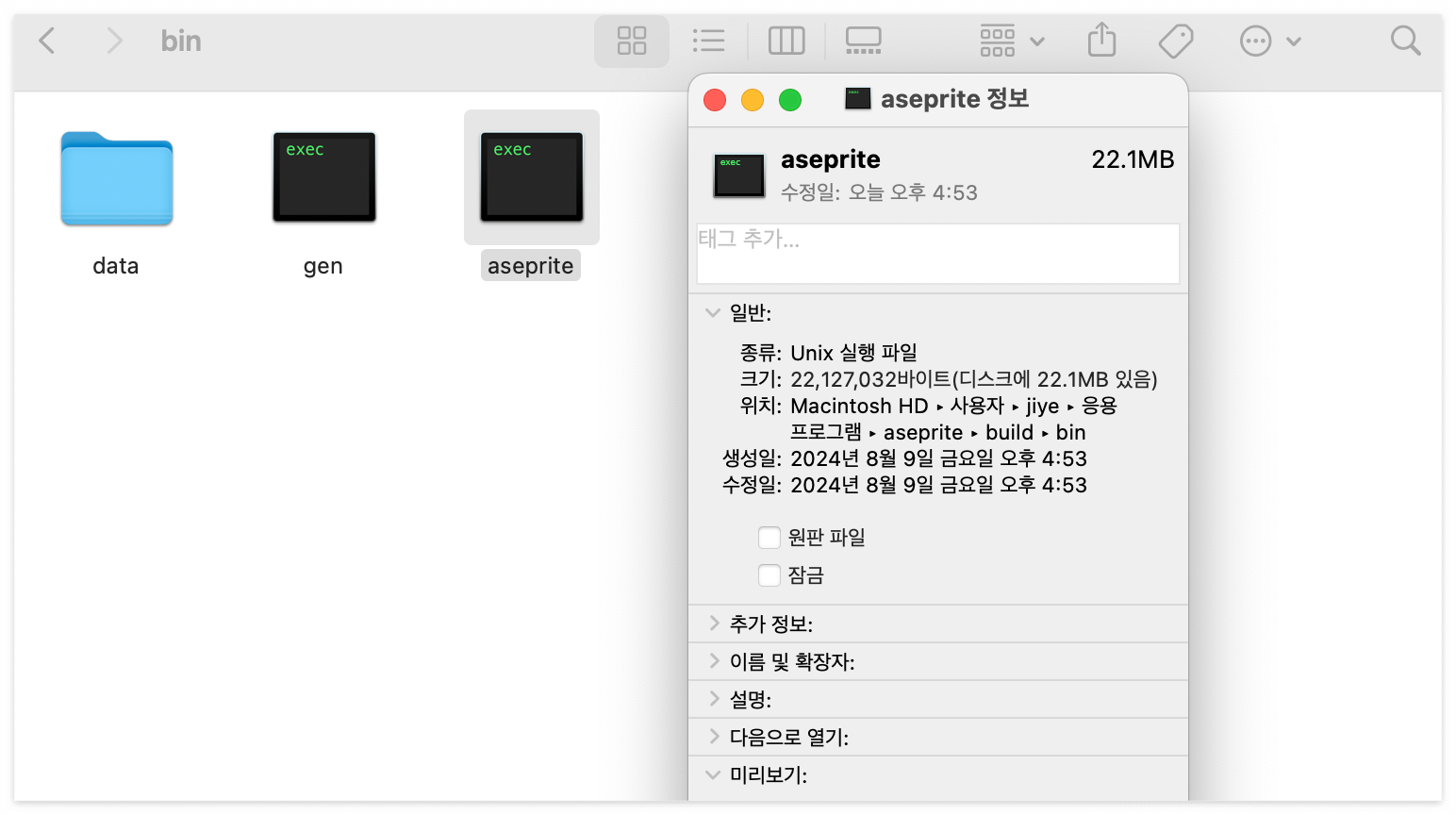Switch to column view
Screen dimensions: 1456x815
click(786, 41)
